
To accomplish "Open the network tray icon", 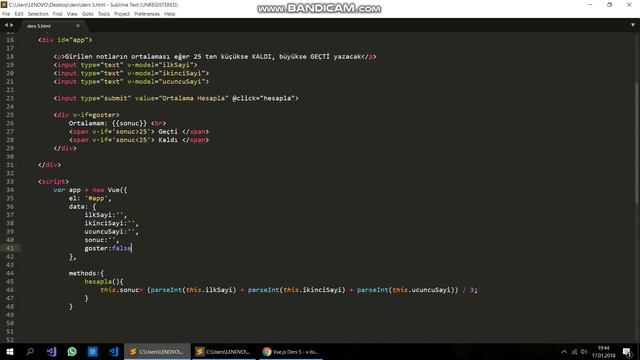I will click(574, 352).
